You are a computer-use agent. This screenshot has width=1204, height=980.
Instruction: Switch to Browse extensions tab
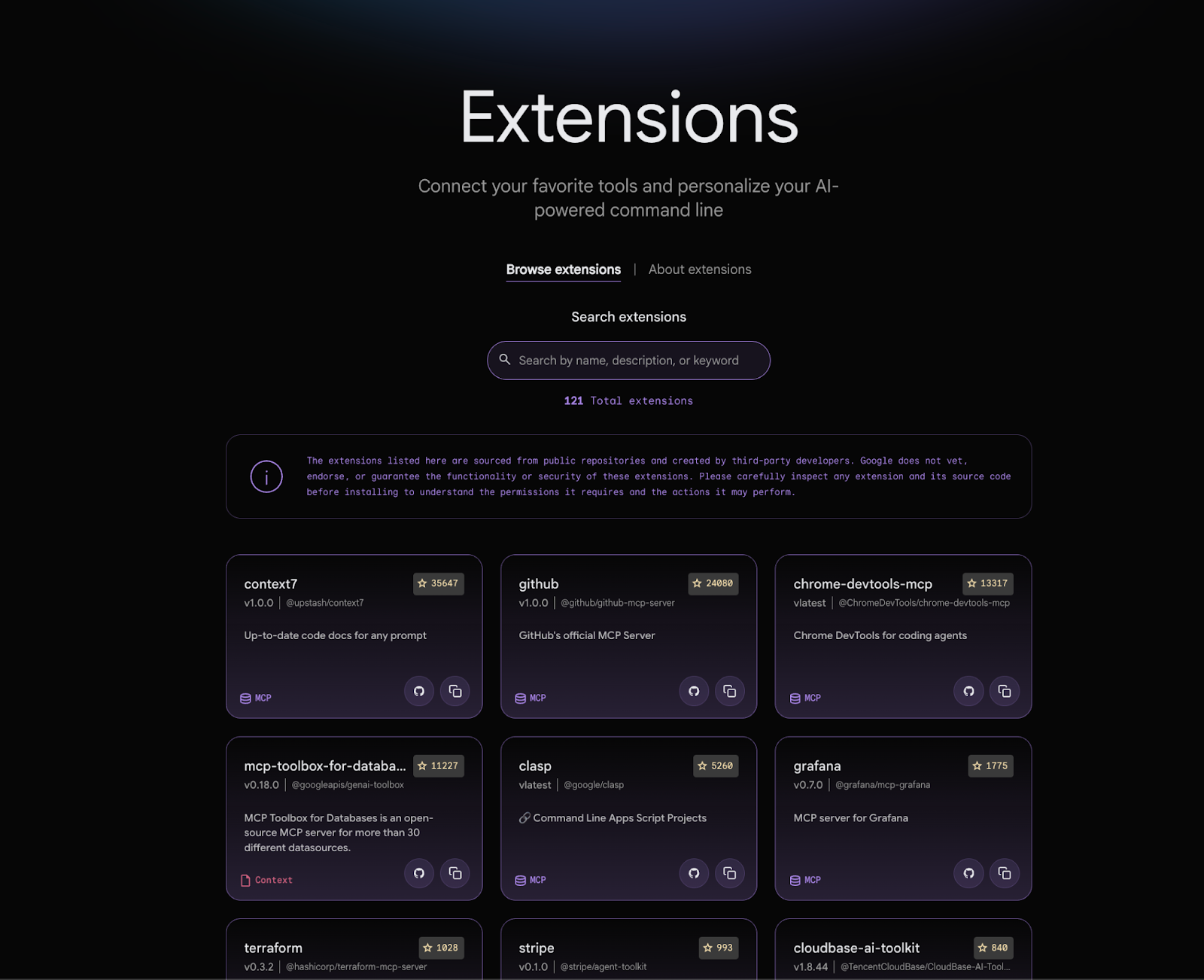point(563,269)
